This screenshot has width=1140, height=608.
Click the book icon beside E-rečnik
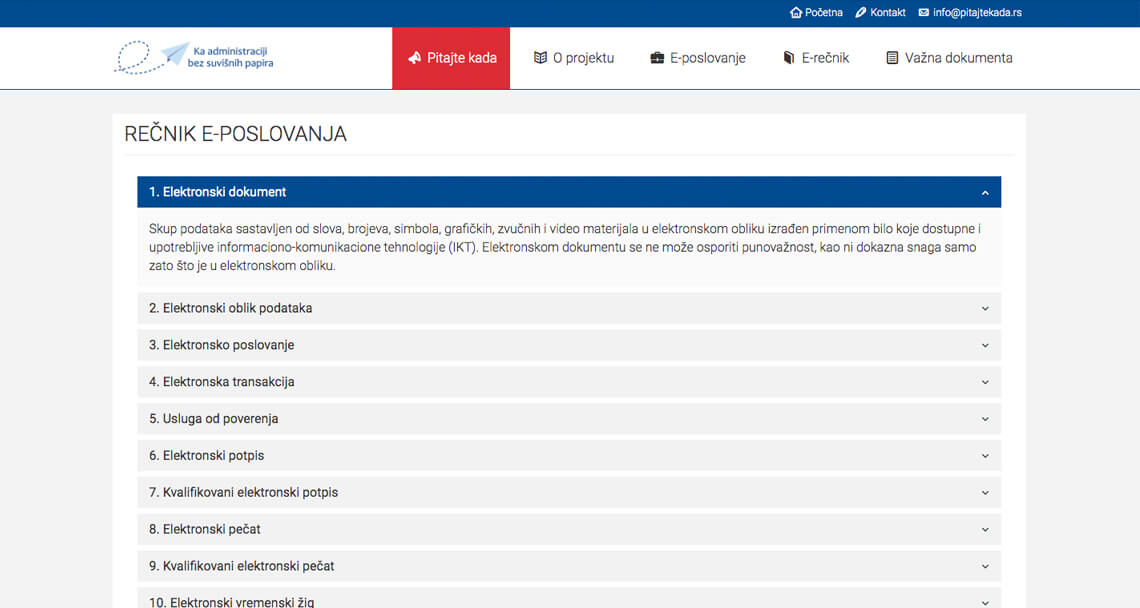[789, 57]
